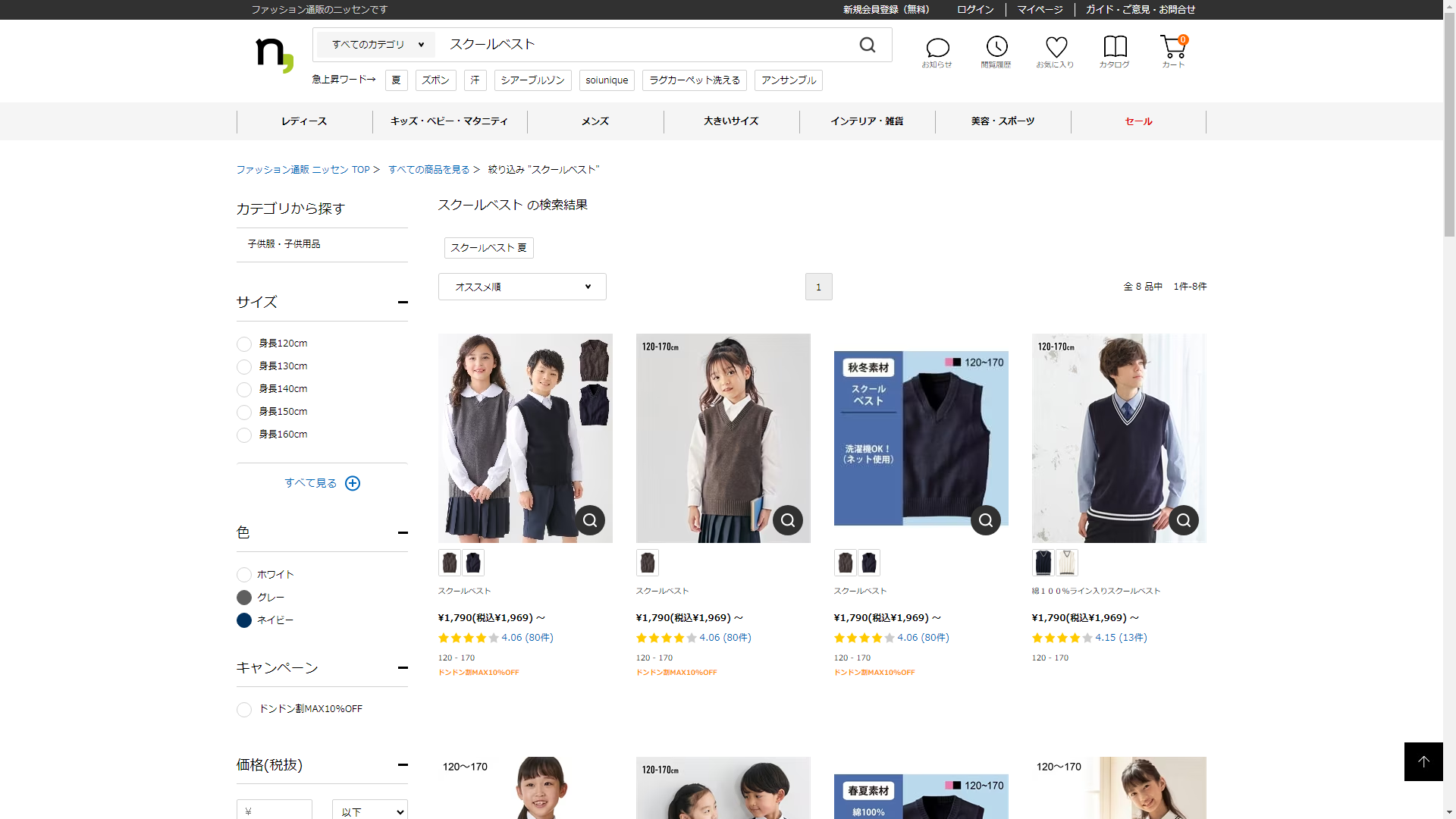Click the scroll-to-top arrow button

(x=1423, y=761)
